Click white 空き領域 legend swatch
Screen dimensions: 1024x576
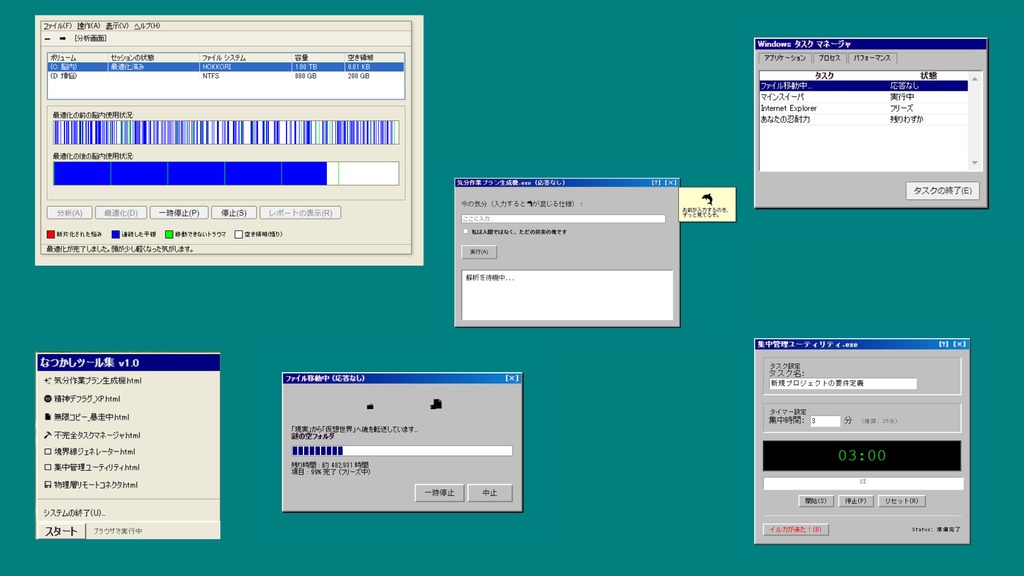coord(238,234)
